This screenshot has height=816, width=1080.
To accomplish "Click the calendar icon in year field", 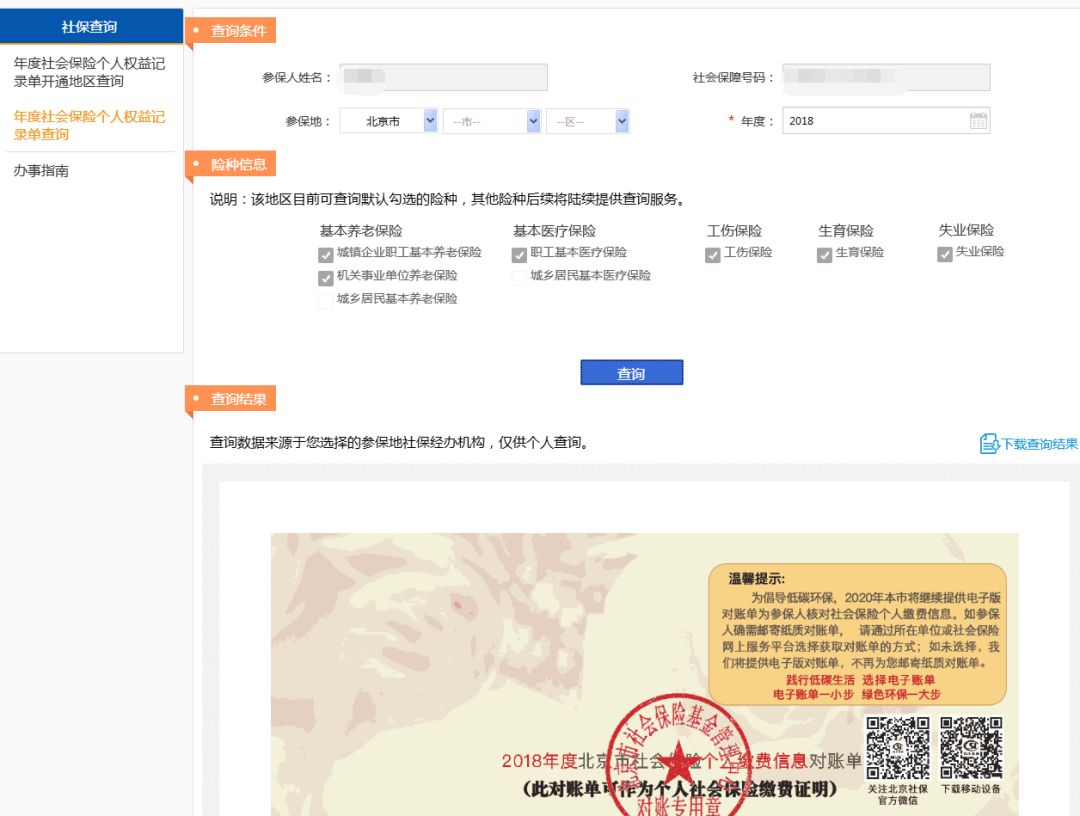I will [977, 121].
